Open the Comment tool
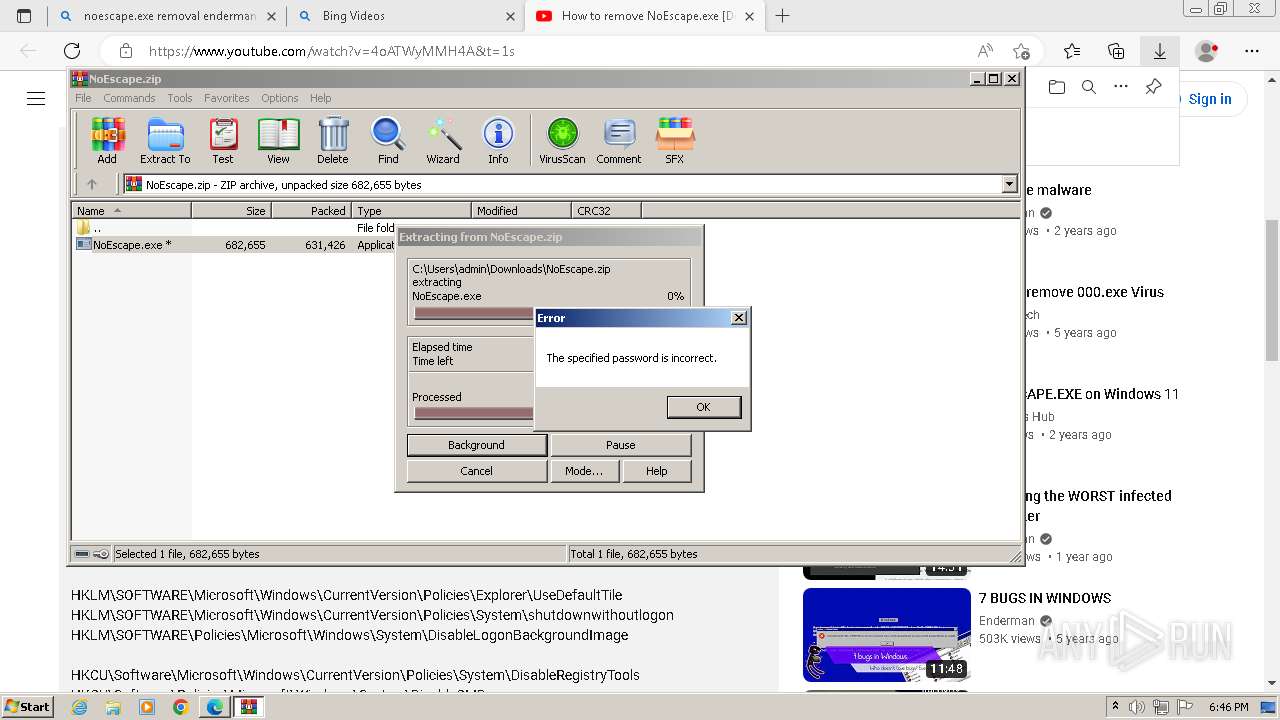This screenshot has width=1280, height=720. pyautogui.click(x=619, y=141)
